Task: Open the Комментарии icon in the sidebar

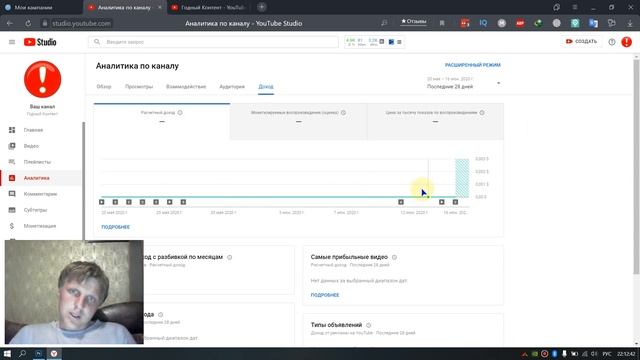Action: 12,194
